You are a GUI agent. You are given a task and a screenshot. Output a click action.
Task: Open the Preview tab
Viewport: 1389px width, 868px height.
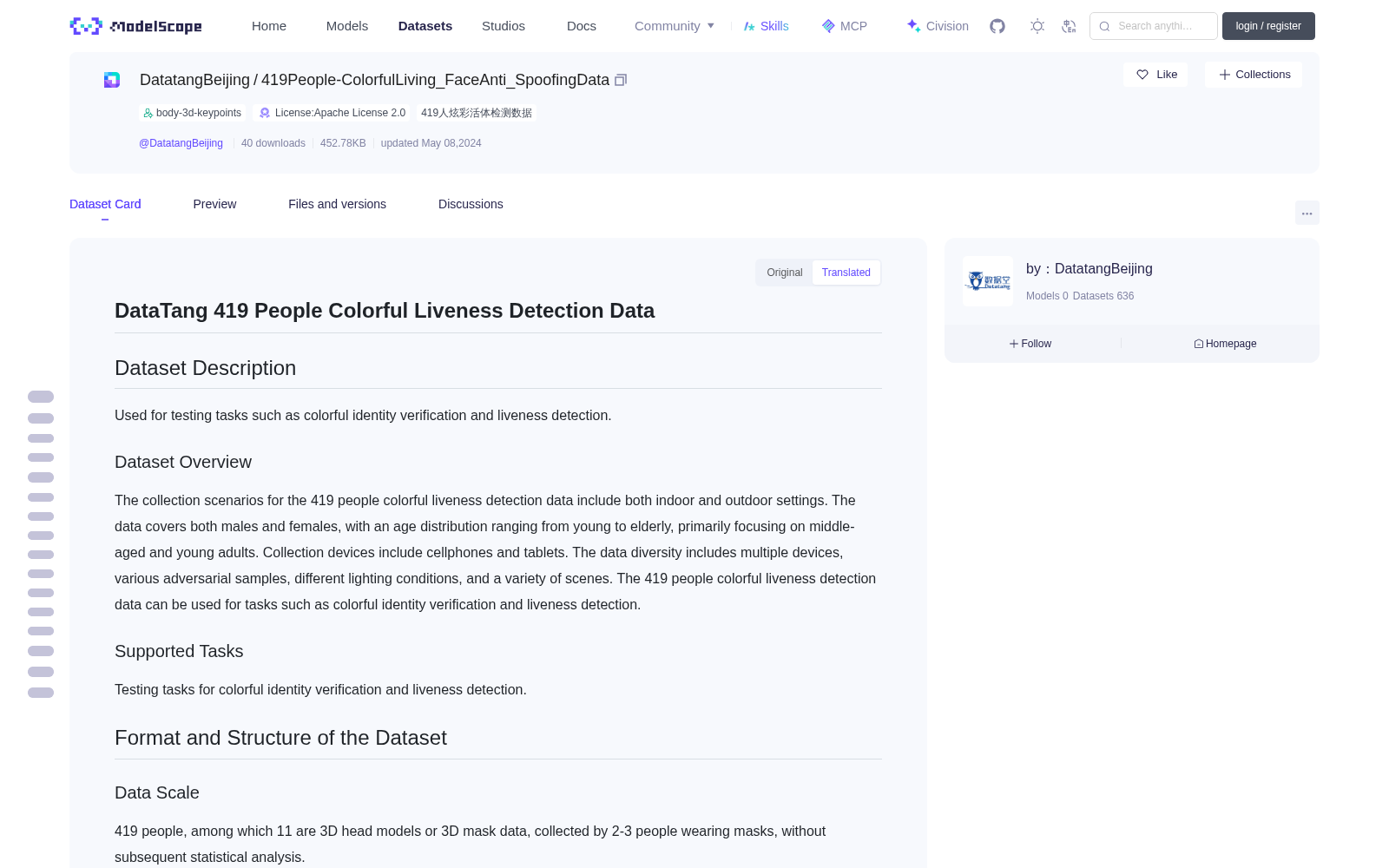pyautogui.click(x=214, y=204)
